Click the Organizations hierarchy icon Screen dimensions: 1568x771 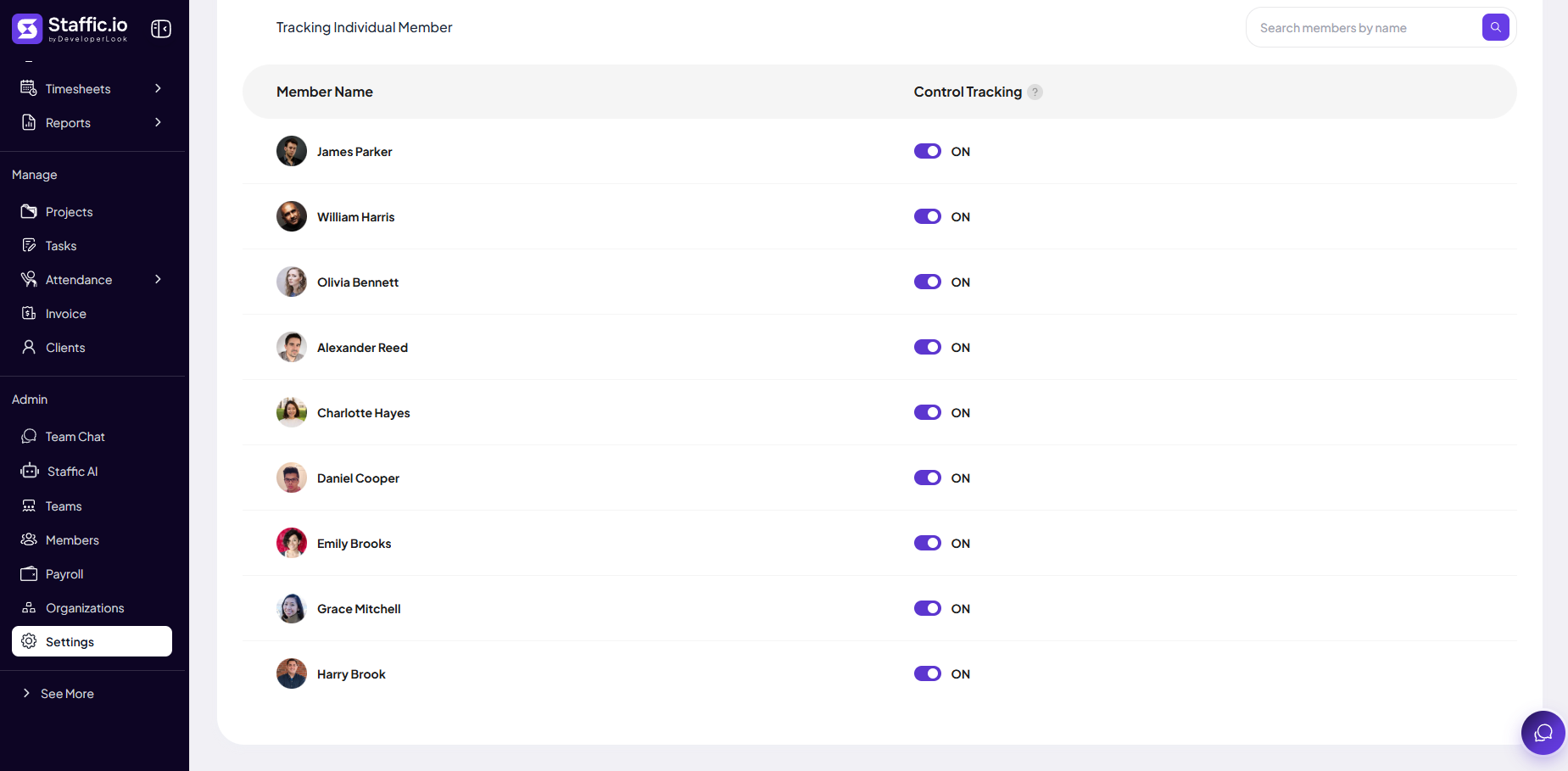[x=29, y=607]
